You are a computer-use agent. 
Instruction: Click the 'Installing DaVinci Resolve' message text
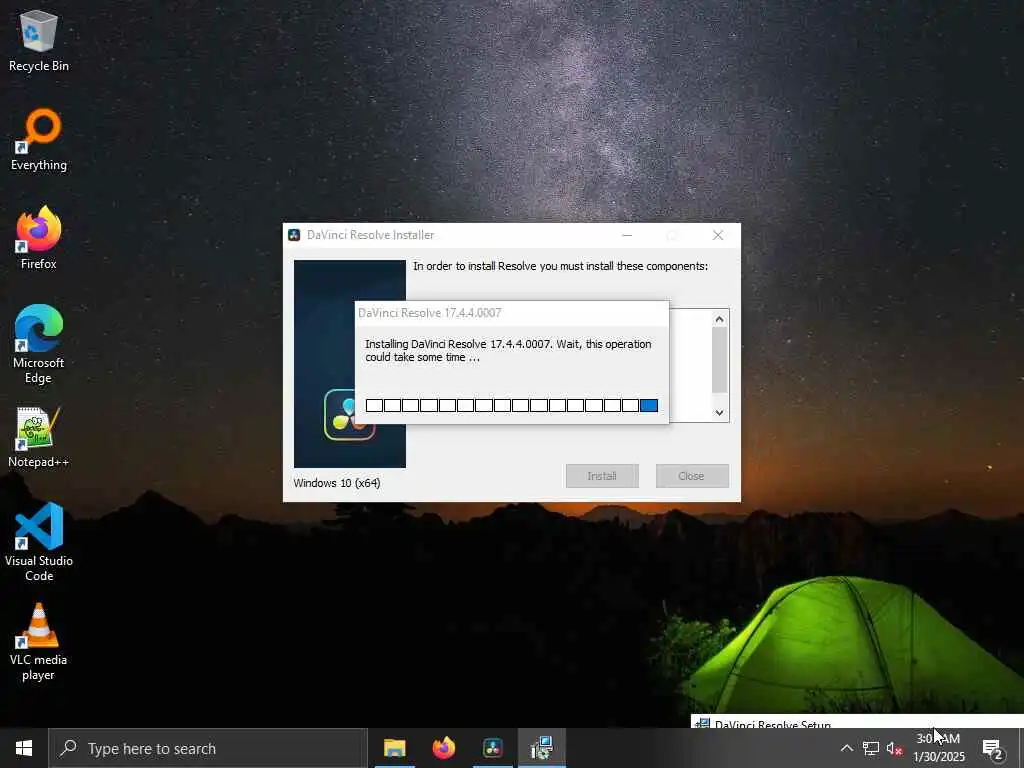508,351
